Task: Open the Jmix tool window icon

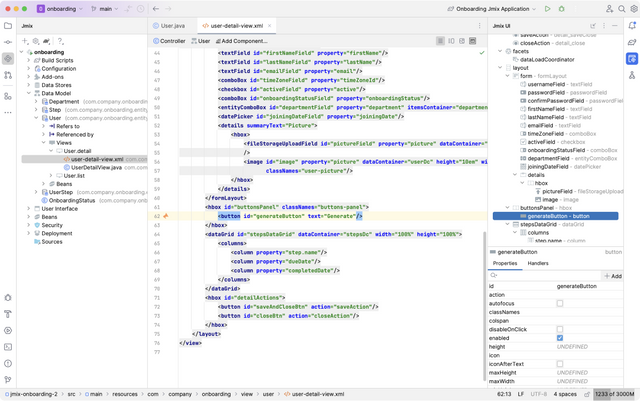Action: tap(7, 59)
